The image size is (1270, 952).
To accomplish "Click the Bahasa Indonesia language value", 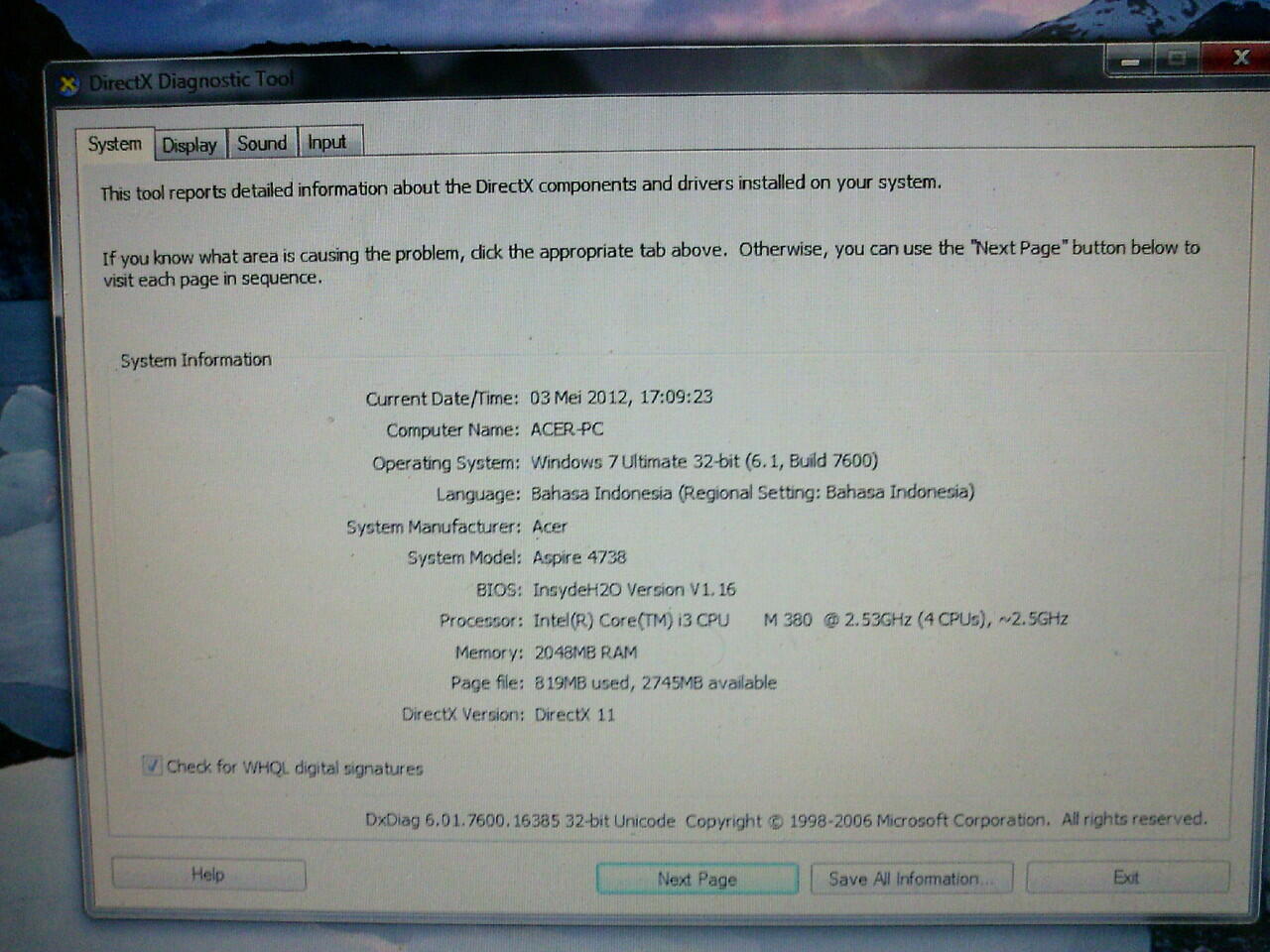I will (x=752, y=492).
